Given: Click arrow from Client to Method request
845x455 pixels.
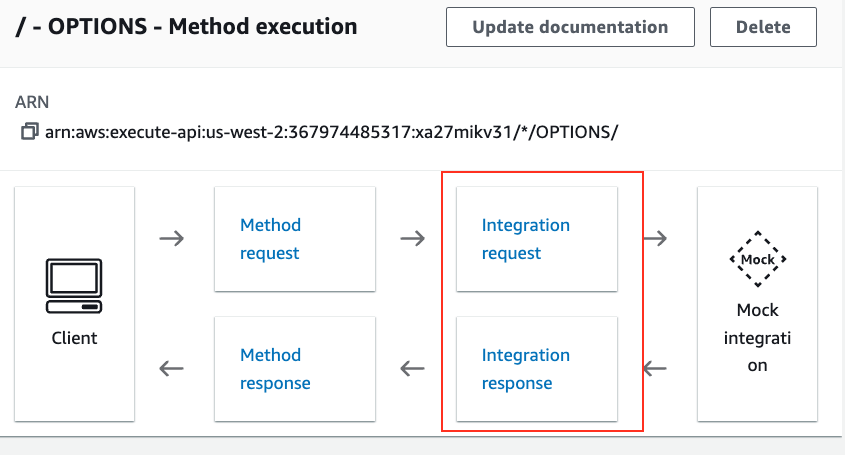Looking at the screenshot, I should [172, 238].
